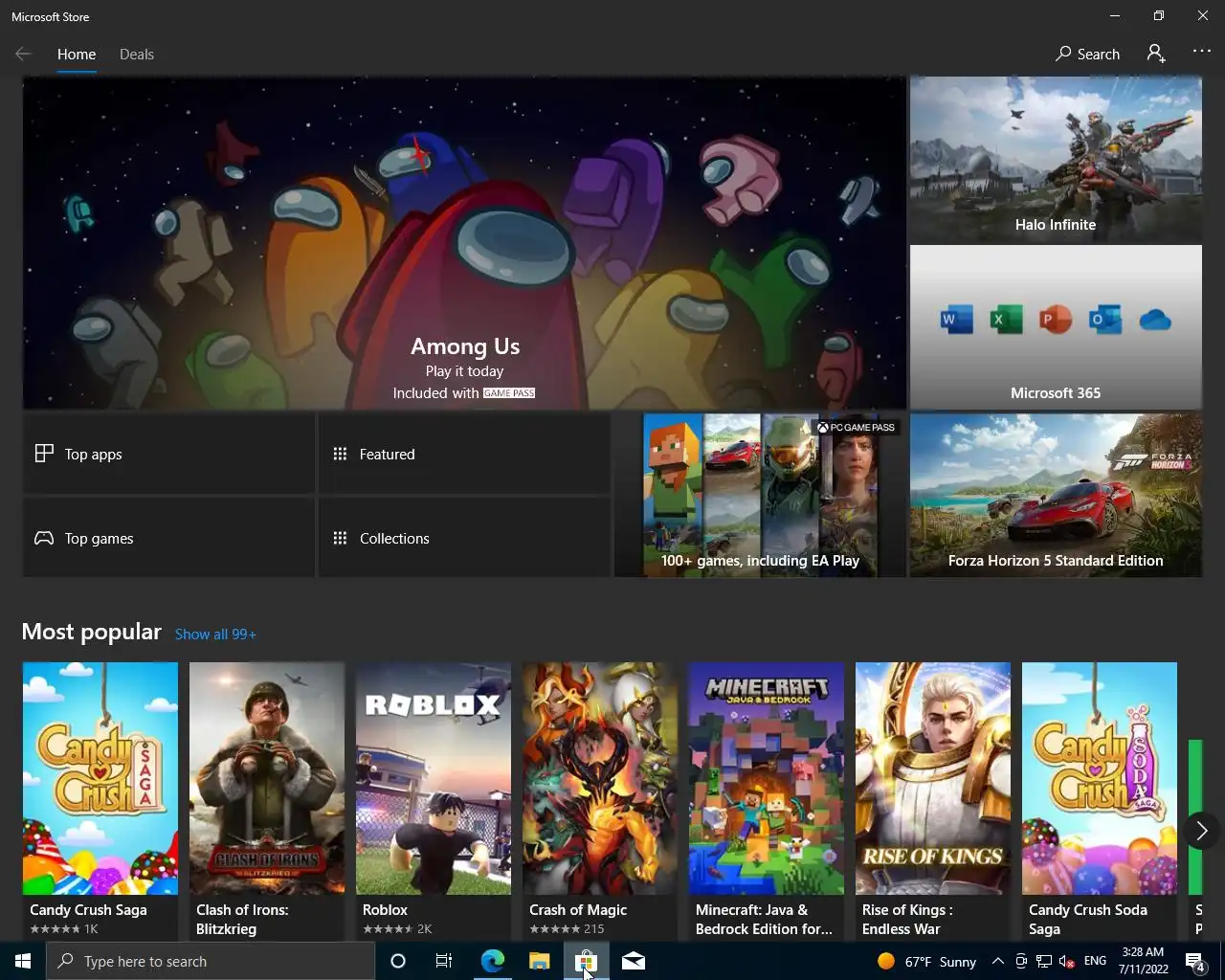This screenshot has width=1225, height=980.
Task: Click the Word icon in Microsoft 365 tile
Action: [x=956, y=320]
